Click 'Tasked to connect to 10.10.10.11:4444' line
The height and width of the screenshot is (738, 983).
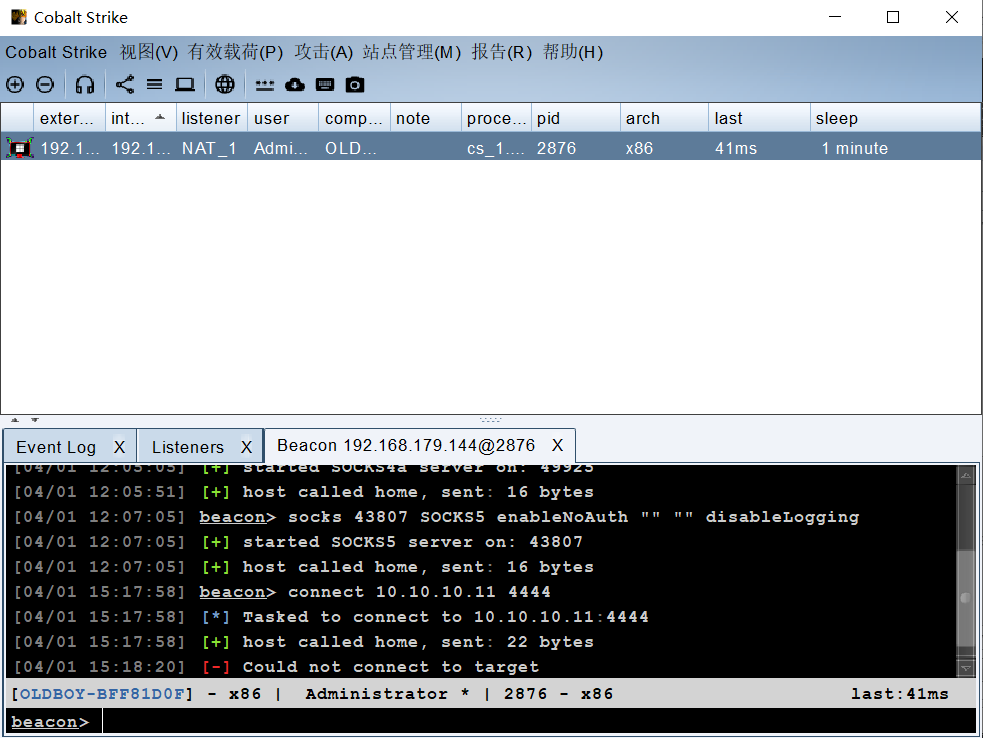click(x=445, y=616)
